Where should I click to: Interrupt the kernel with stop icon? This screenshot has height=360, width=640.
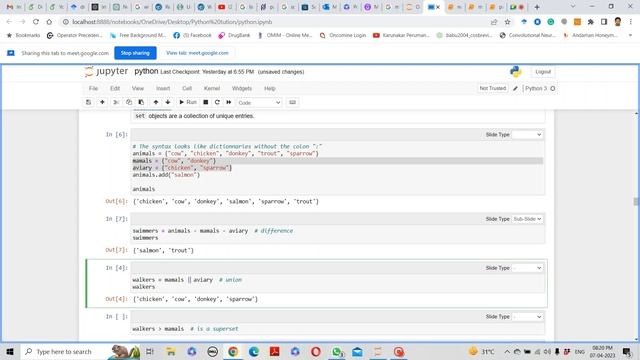click(x=206, y=102)
